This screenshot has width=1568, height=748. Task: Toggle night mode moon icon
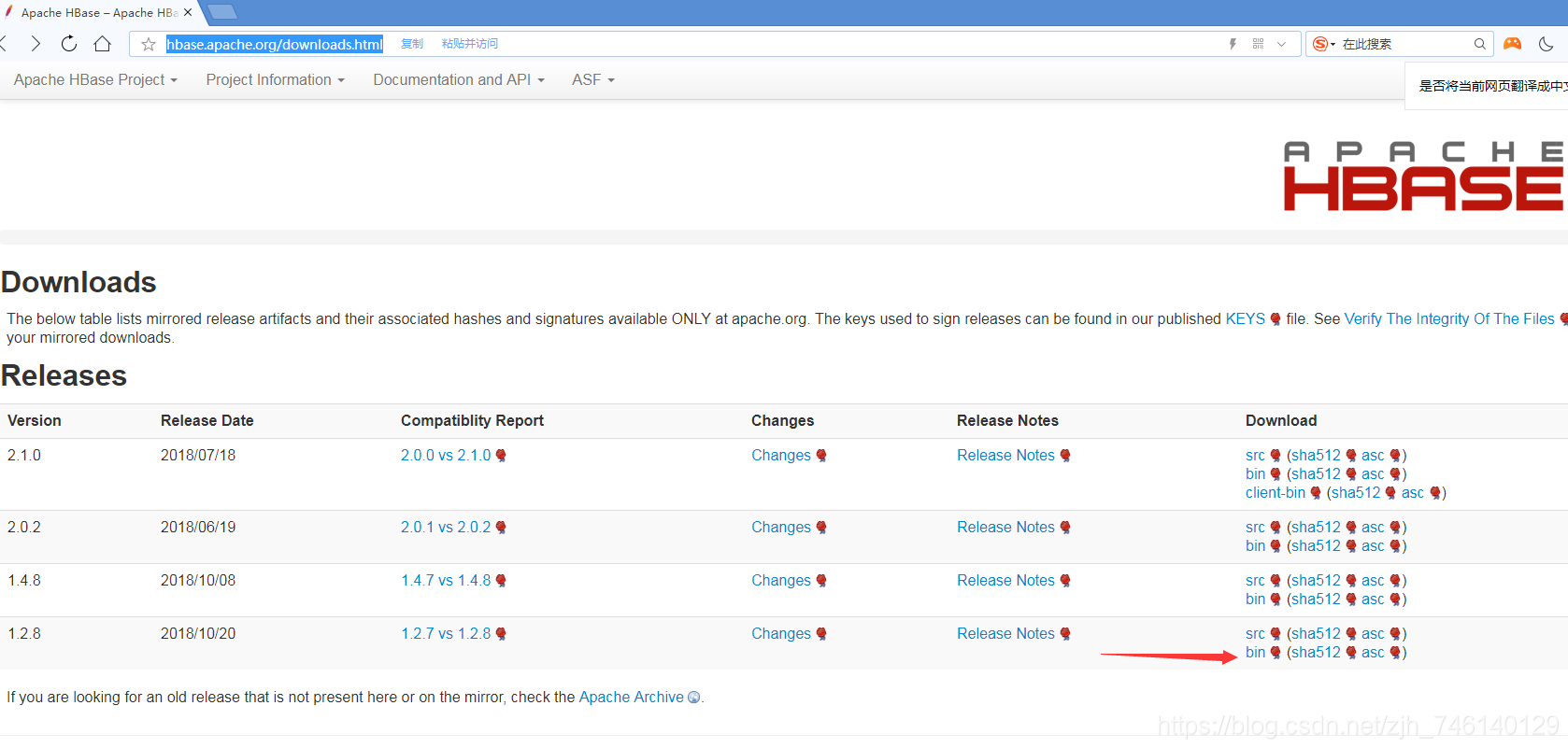point(1547,44)
